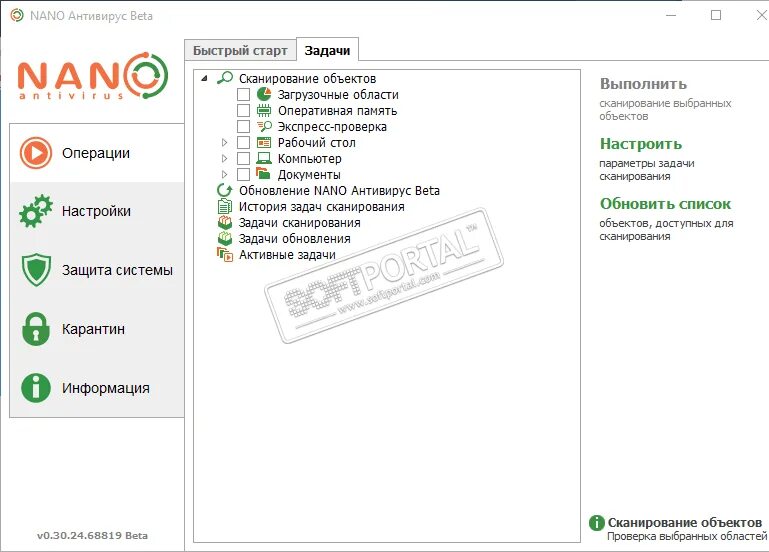This screenshot has height=552, width=769.
Task: Click the Сканирование объектов status text
Action: pyautogui.click(x=685, y=523)
